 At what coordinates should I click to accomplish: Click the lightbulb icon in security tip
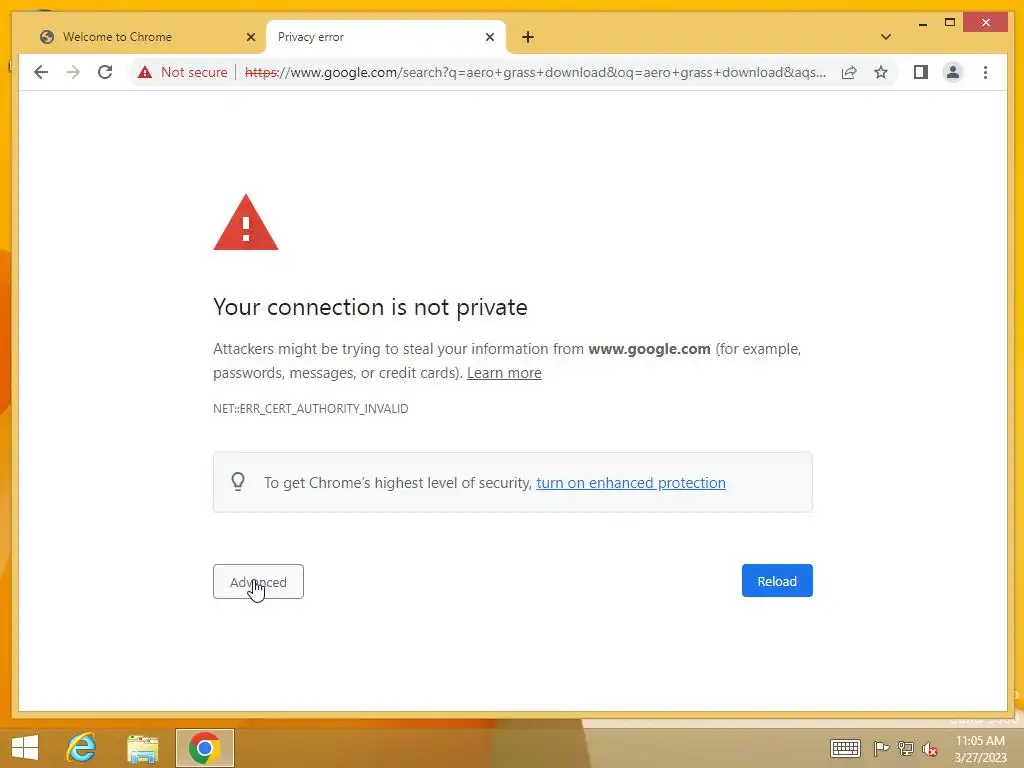238,482
